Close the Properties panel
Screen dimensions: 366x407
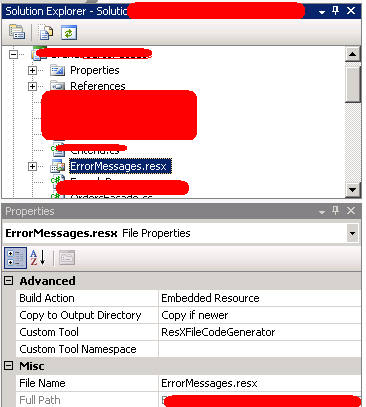[x=351, y=211]
